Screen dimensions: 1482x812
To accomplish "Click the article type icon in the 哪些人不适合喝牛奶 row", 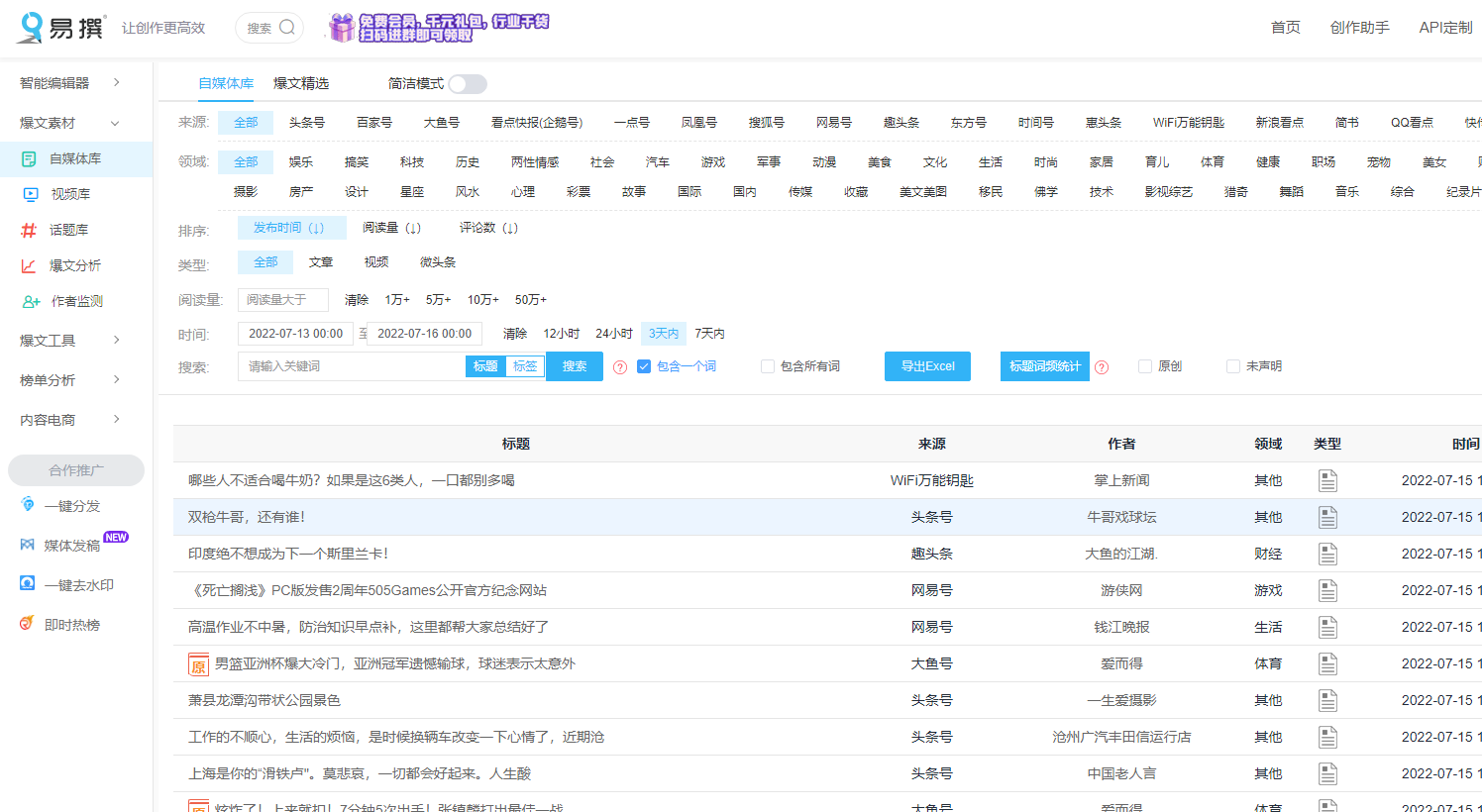I will click(x=1327, y=480).
